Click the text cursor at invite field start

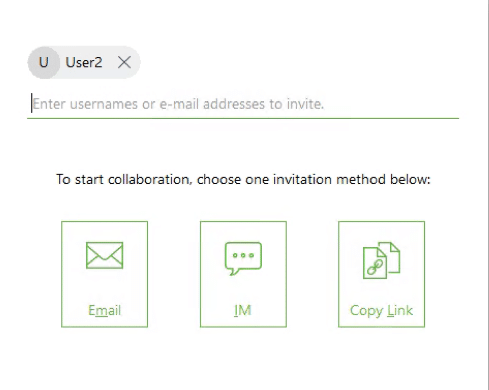point(32,103)
